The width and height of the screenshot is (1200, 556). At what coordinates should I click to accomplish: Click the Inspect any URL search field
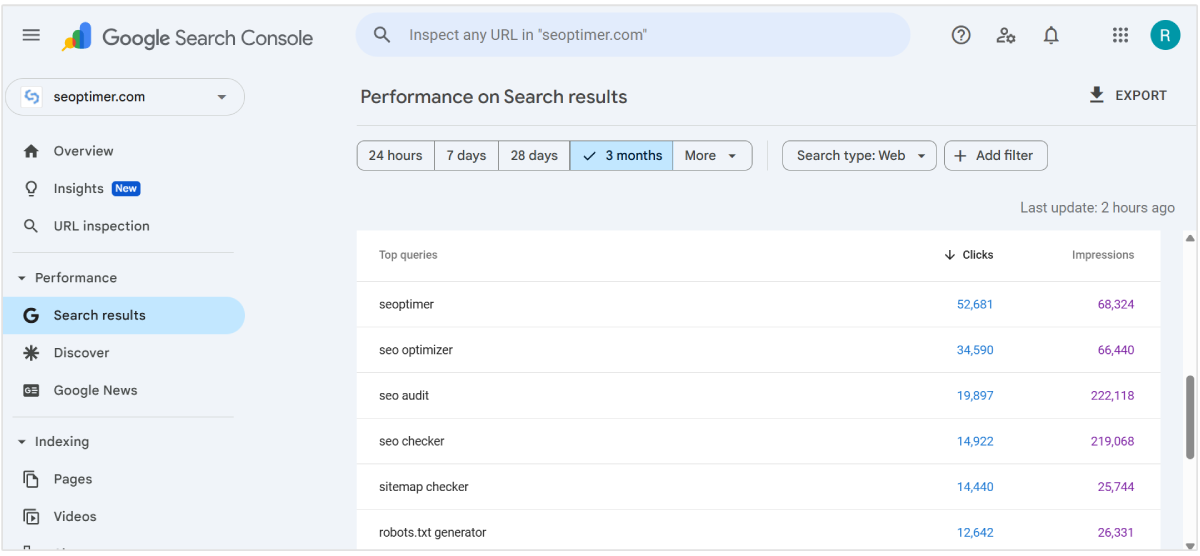pos(640,35)
